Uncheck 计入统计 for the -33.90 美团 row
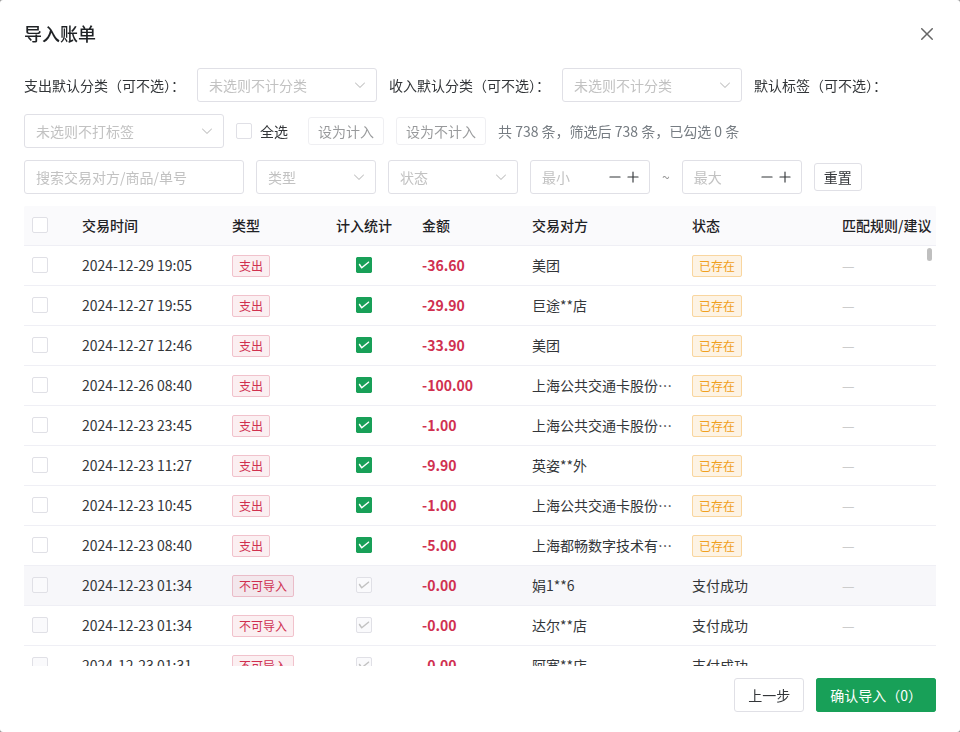The image size is (960, 732). (364, 345)
